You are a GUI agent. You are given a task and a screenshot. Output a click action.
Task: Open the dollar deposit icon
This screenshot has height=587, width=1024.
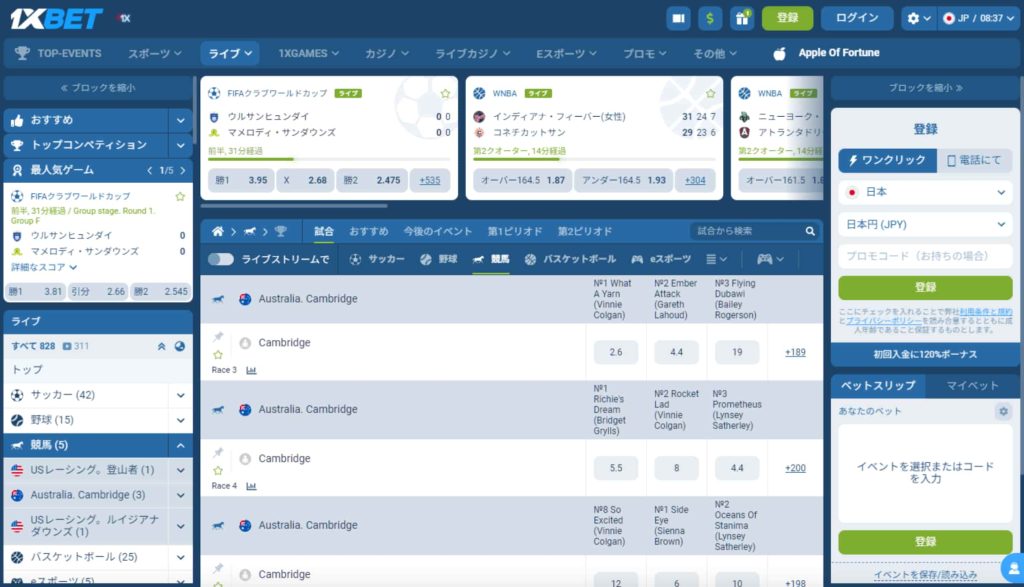pyautogui.click(x=710, y=18)
